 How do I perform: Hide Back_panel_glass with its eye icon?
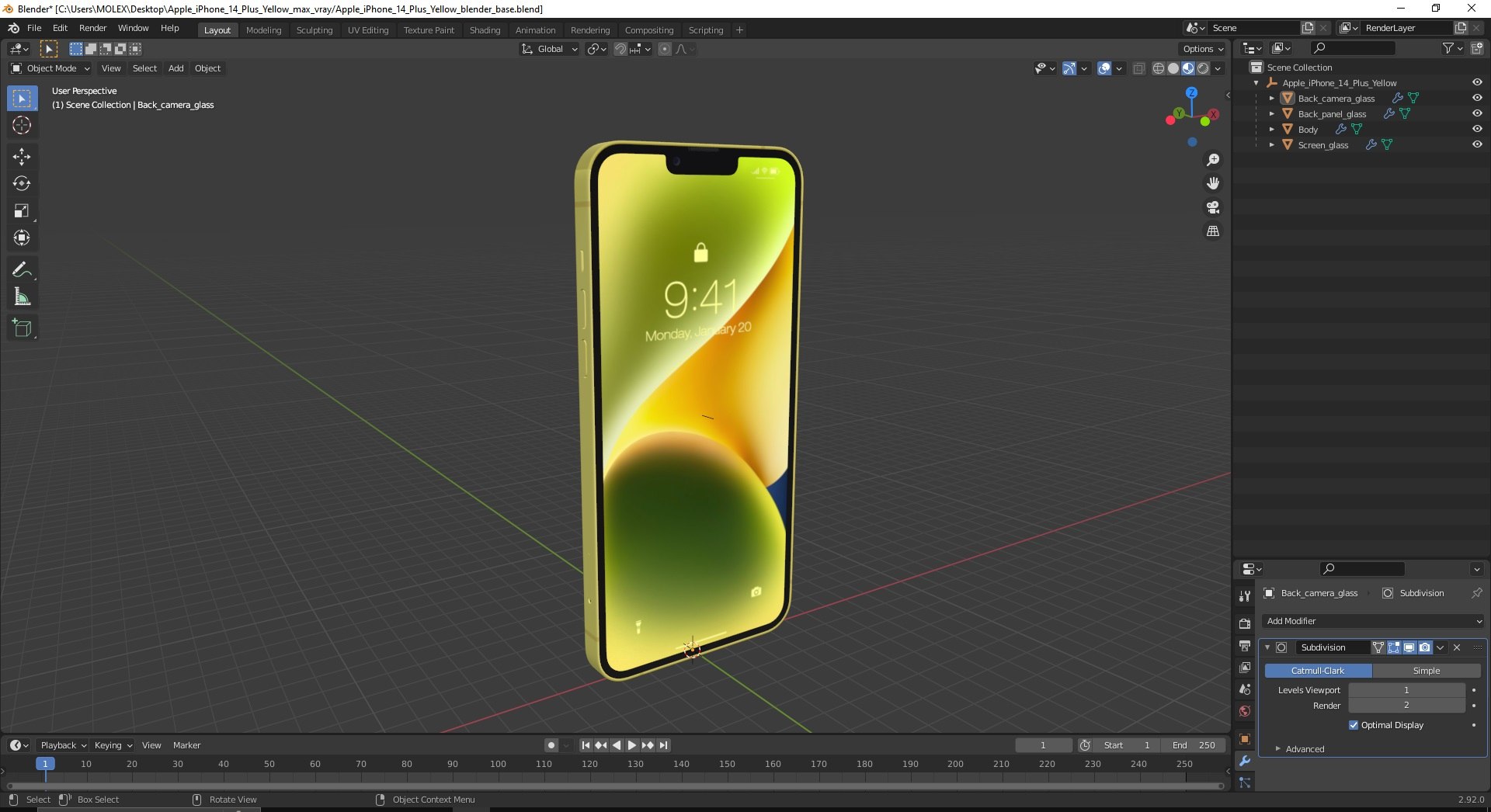point(1477,114)
